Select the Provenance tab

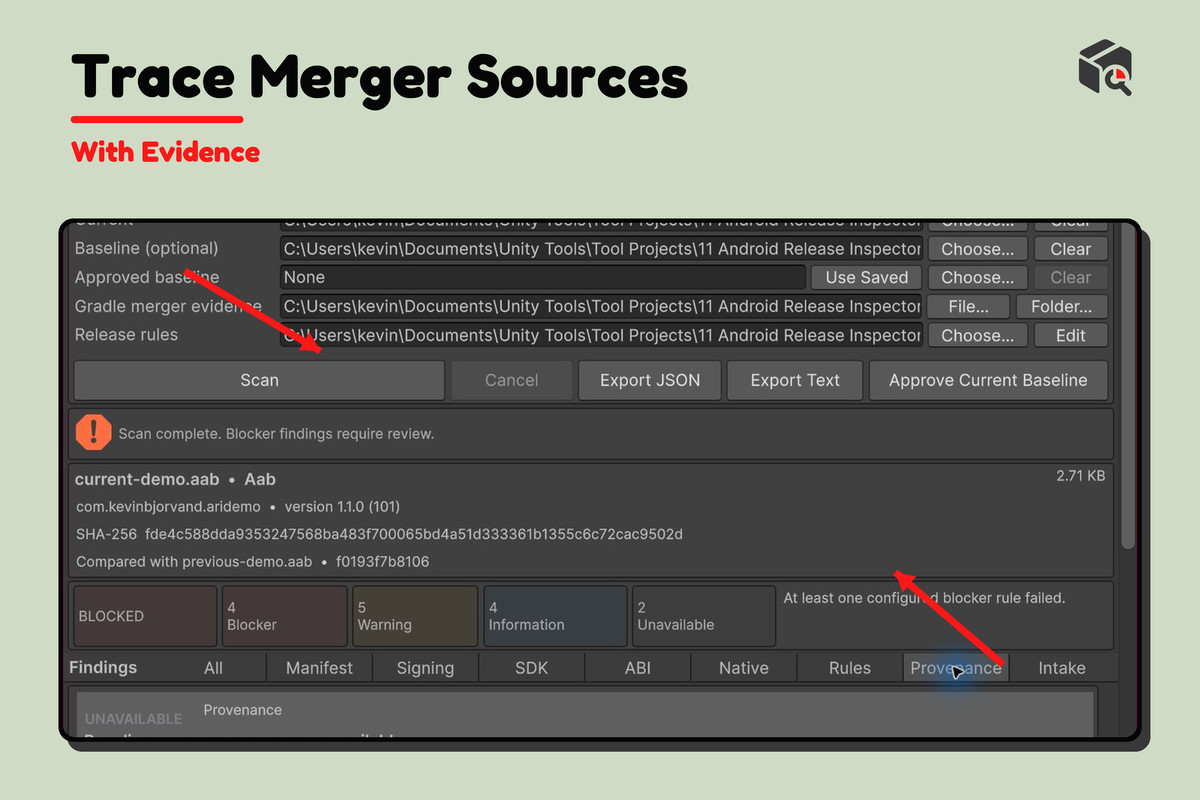pyautogui.click(x=955, y=668)
